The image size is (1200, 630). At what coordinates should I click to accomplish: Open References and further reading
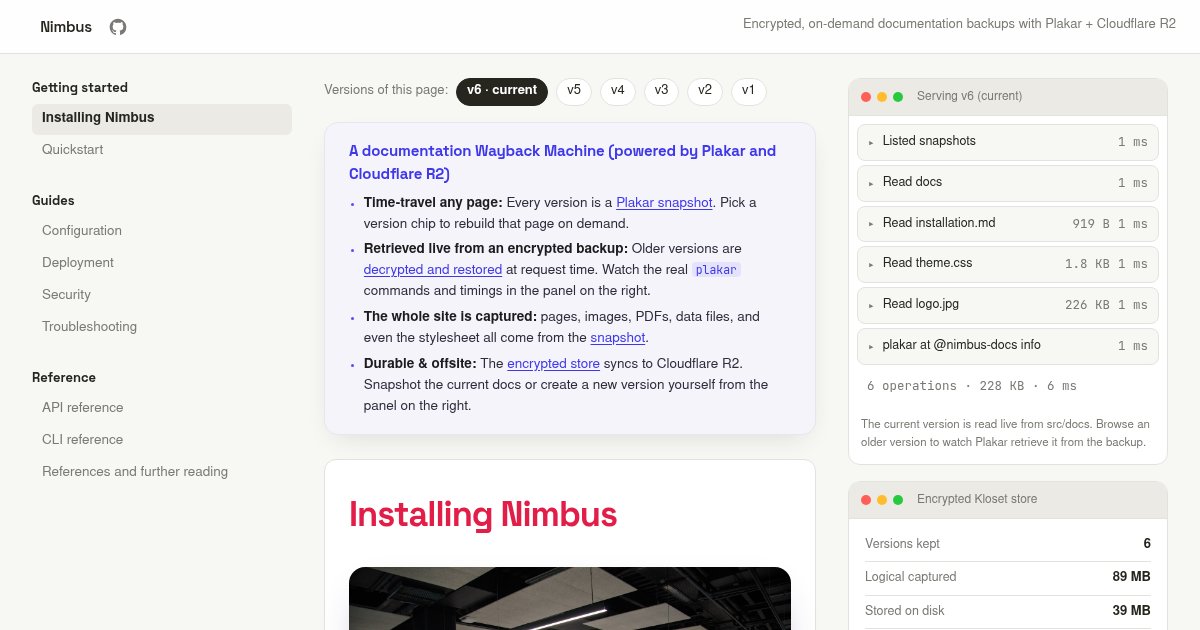pos(162,472)
